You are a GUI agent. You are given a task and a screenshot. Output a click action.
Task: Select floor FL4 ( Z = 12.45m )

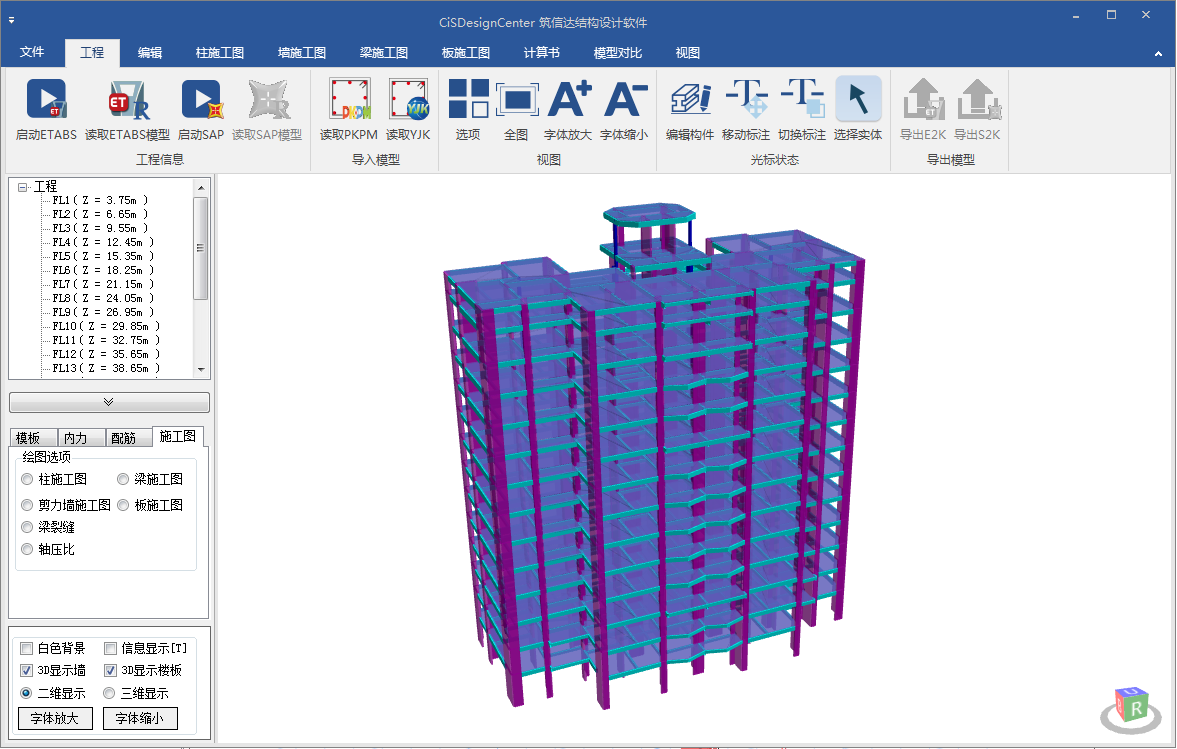click(x=104, y=242)
